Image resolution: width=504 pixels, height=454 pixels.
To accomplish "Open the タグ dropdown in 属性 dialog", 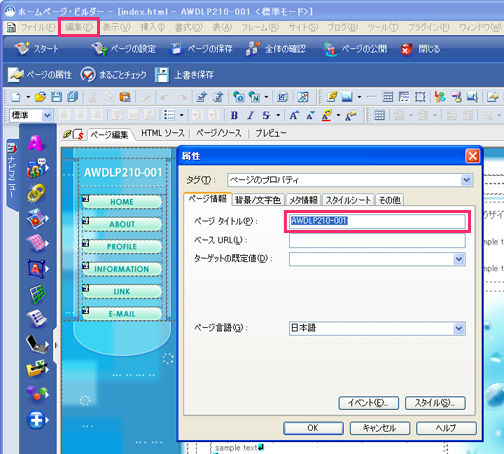I will click(466, 180).
